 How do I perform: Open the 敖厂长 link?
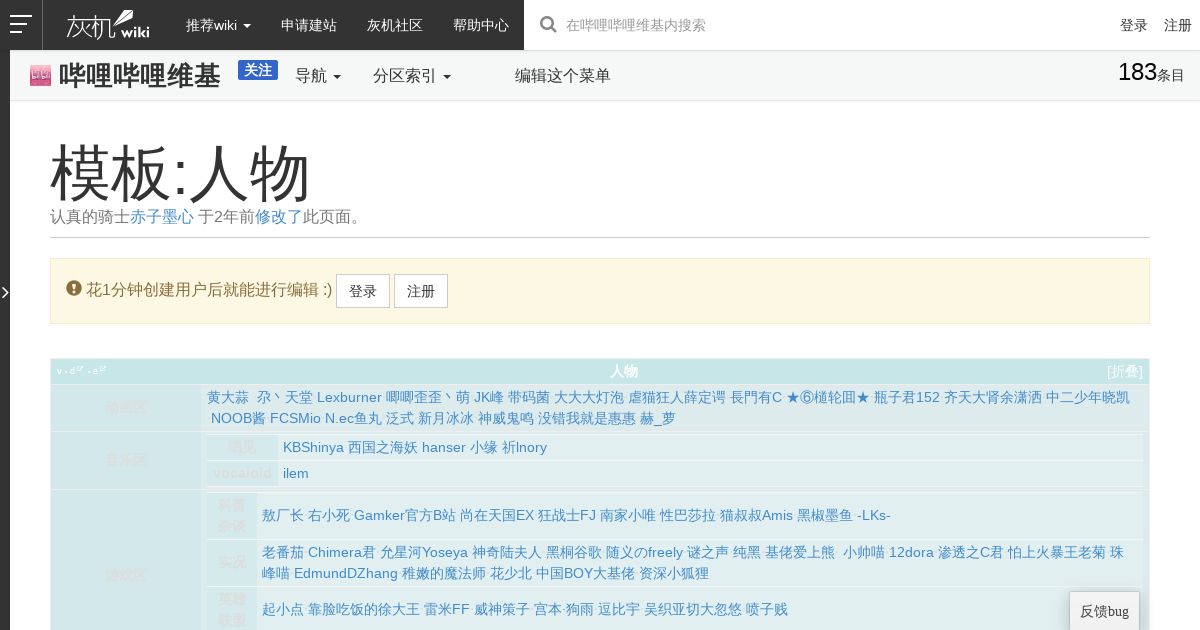pyautogui.click(x=283, y=515)
